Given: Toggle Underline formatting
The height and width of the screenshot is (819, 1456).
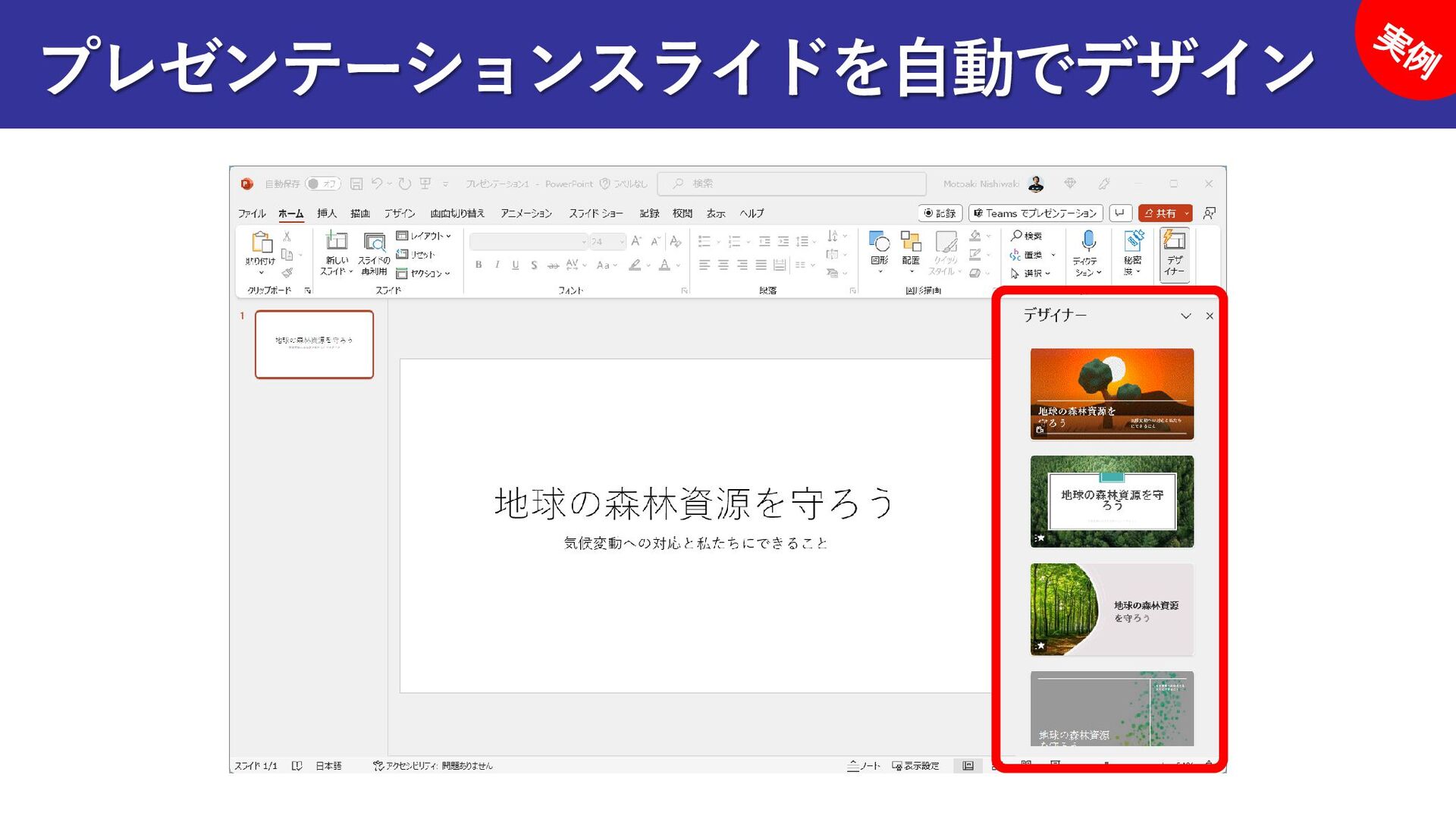Looking at the screenshot, I should point(516,265).
